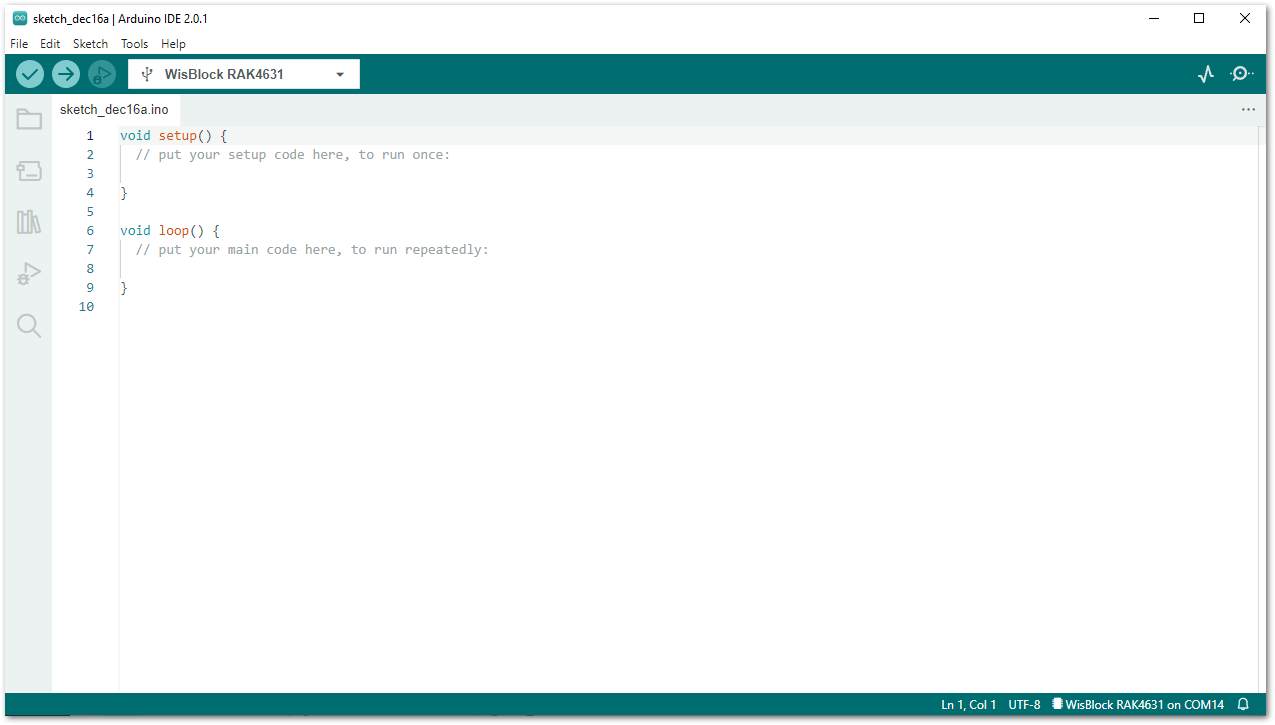Open the Boards Manager sidebar panel
This screenshot has width=1275, height=725.
(x=29, y=171)
